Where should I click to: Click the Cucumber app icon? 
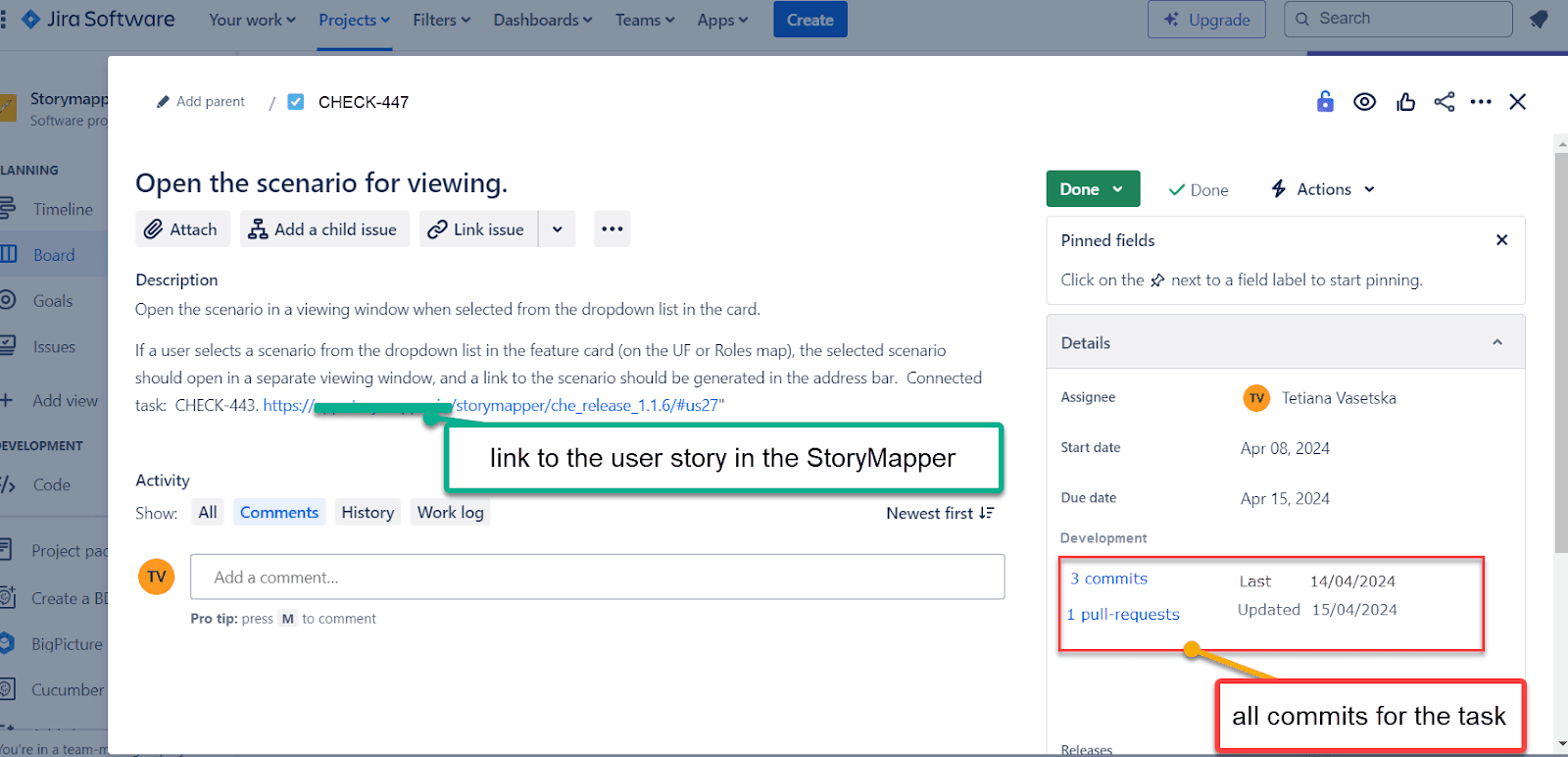pos(7,689)
